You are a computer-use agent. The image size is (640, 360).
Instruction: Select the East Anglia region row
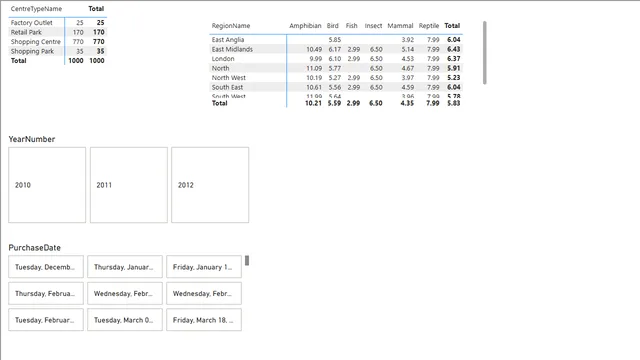coord(336,40)
